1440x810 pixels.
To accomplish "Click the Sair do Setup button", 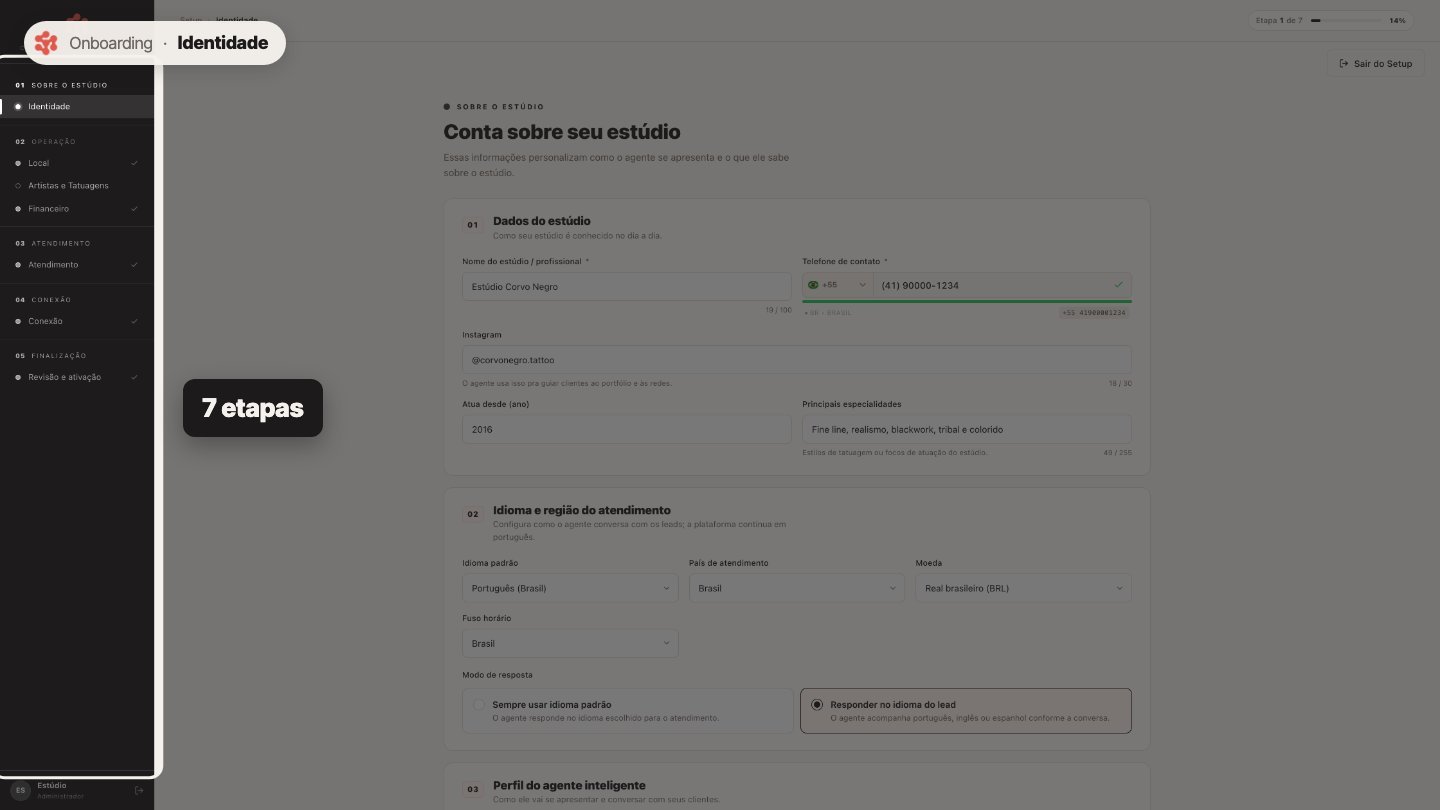I will click(x=1375, y=63).
